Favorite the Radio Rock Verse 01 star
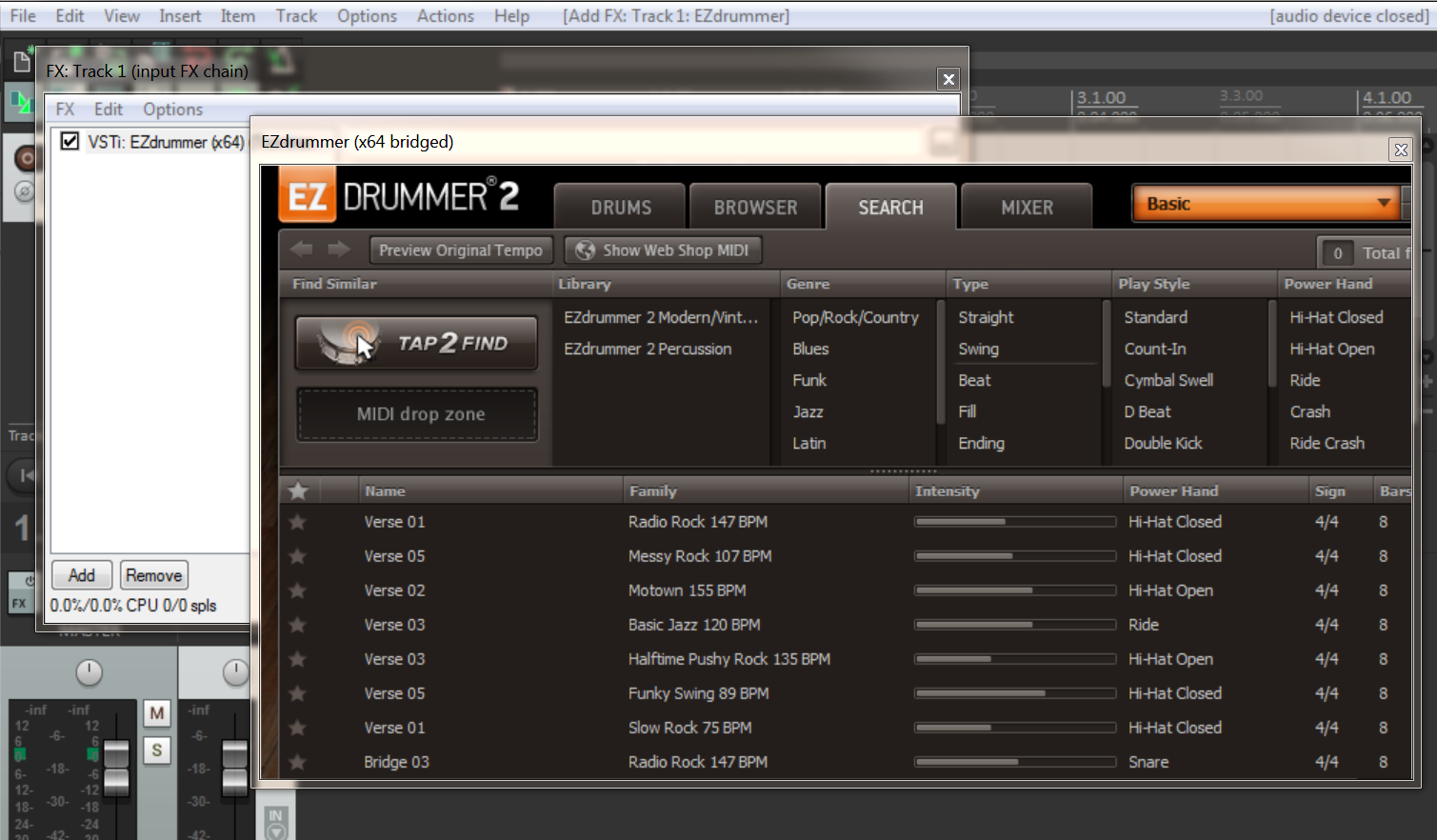Screen dimensions: 1437x840 [x=298, y=522]
